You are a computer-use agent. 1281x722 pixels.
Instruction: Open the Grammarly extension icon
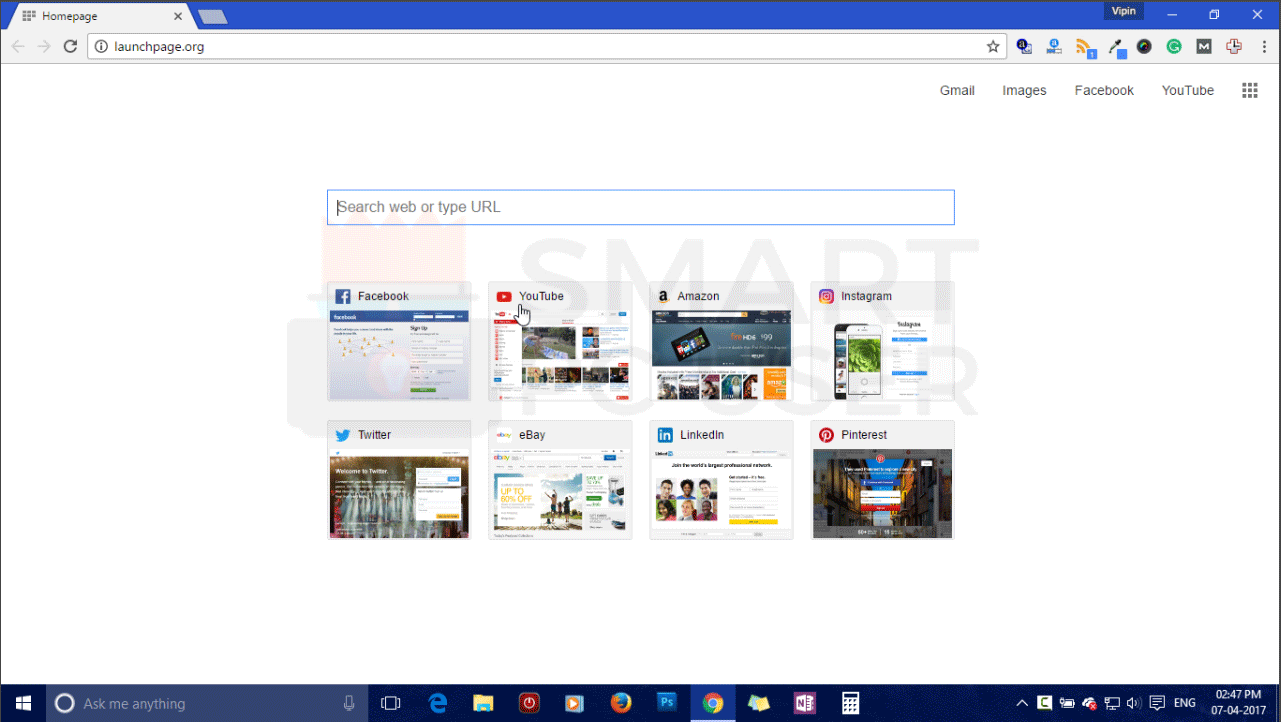(1174, 46)
